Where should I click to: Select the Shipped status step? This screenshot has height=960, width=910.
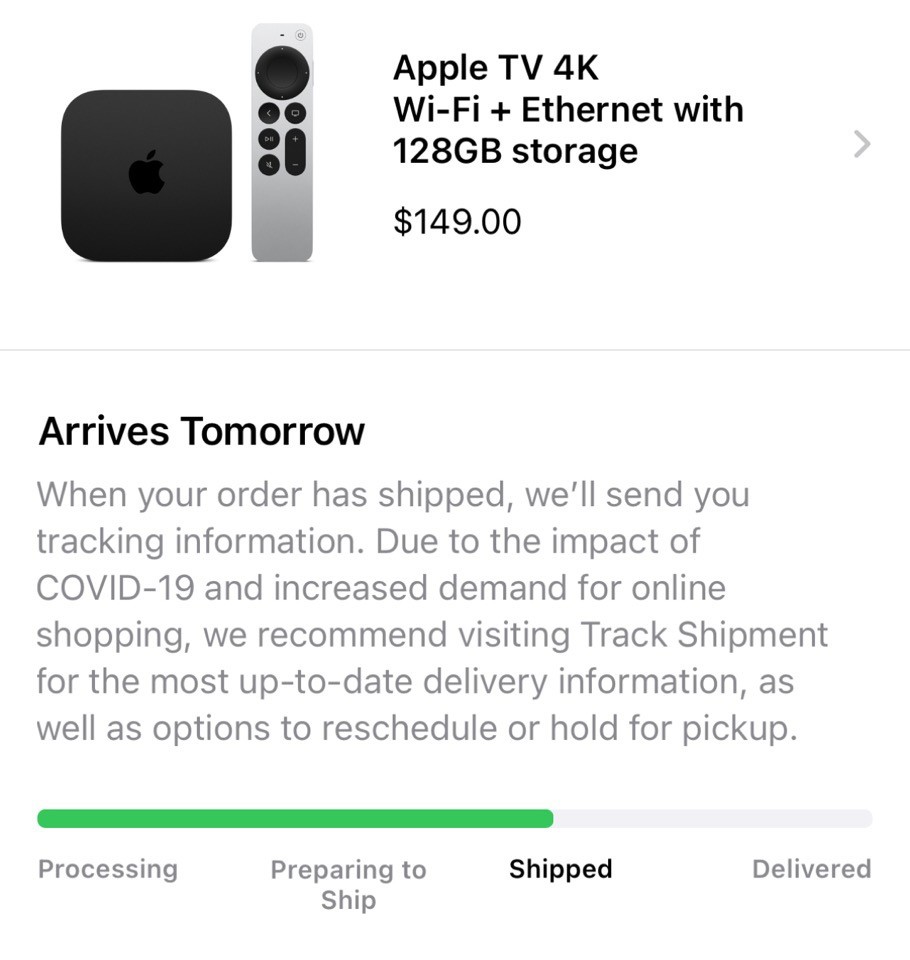pos(560,869)
